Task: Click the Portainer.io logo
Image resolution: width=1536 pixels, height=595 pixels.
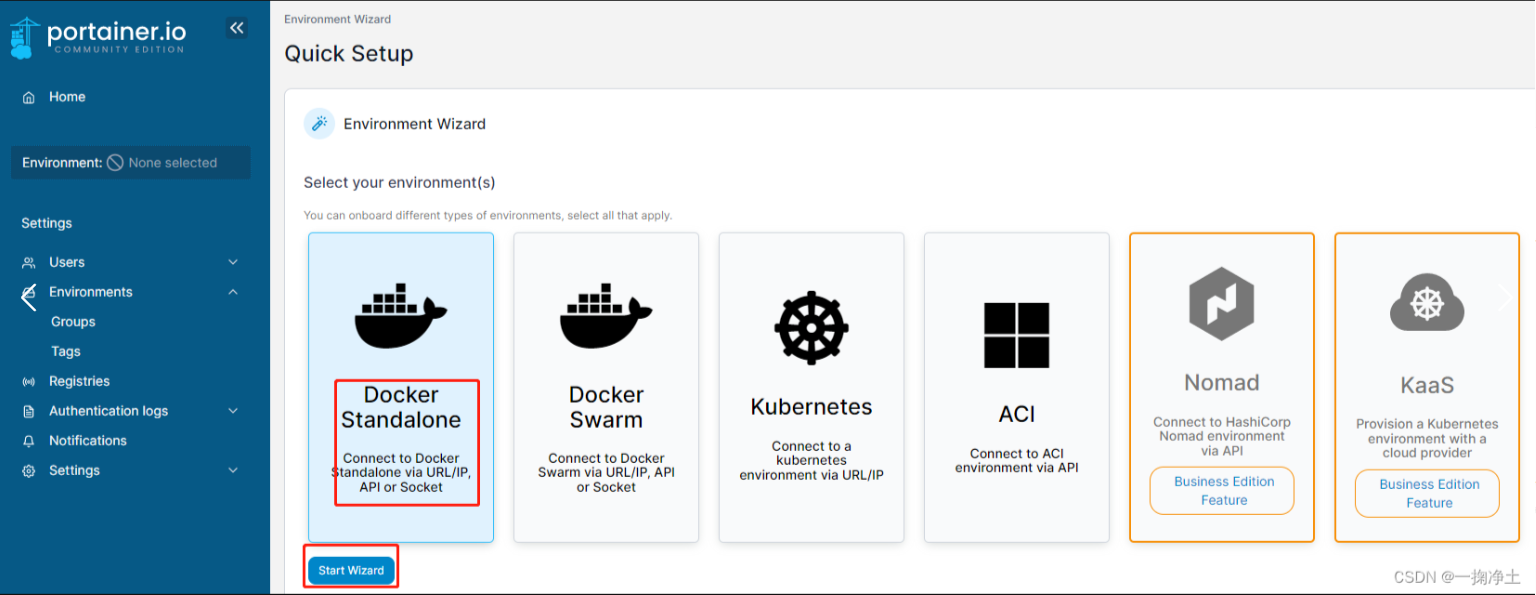Action: (x=98, y=37)
